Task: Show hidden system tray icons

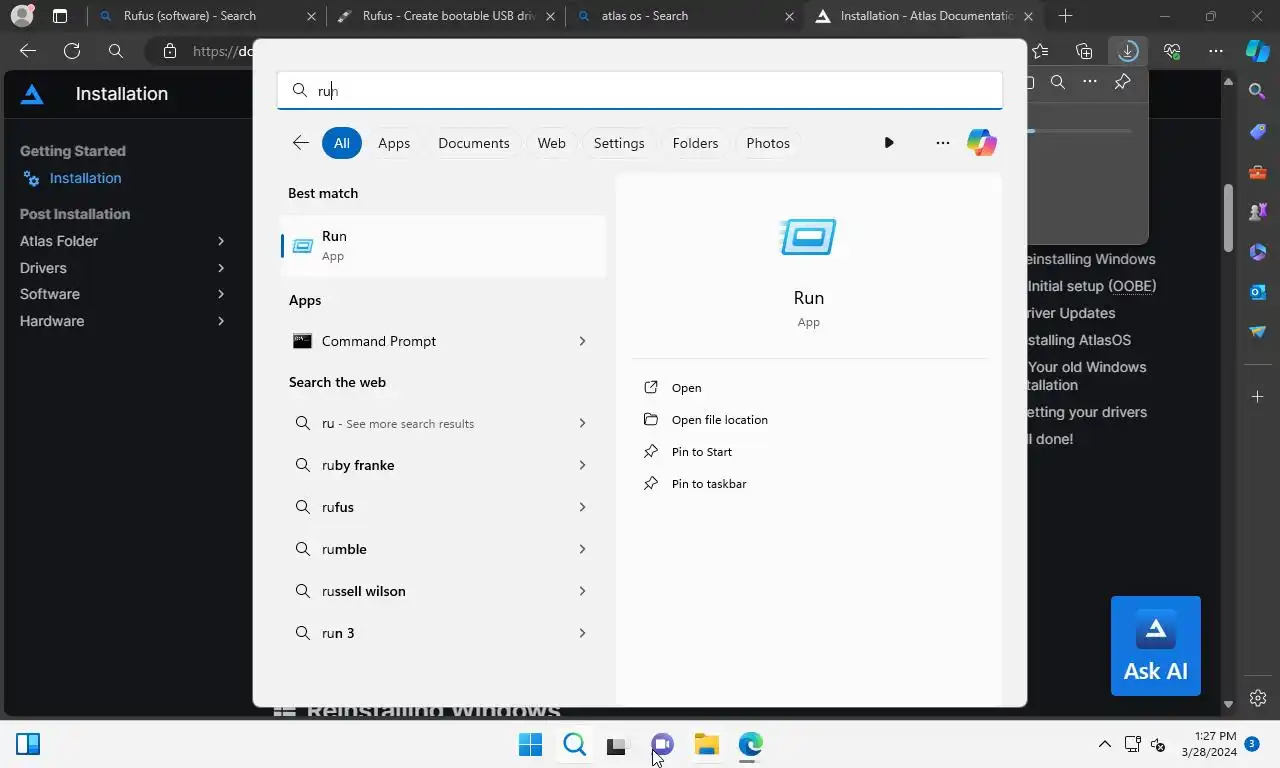Action: coord(1104,744)
